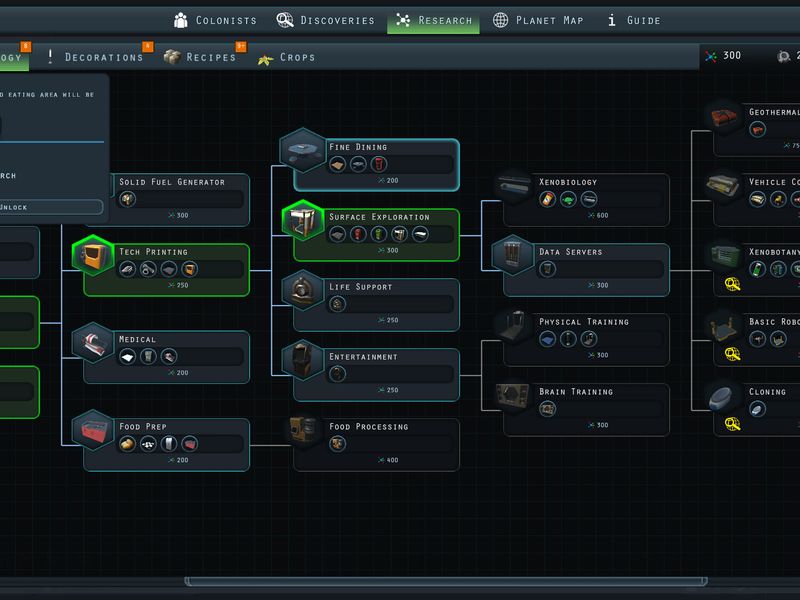The height and width of the screenshot is (600, 800).
Task: Click the generator item icon under Solid Fuel Generator
Action: click(128, 199)
